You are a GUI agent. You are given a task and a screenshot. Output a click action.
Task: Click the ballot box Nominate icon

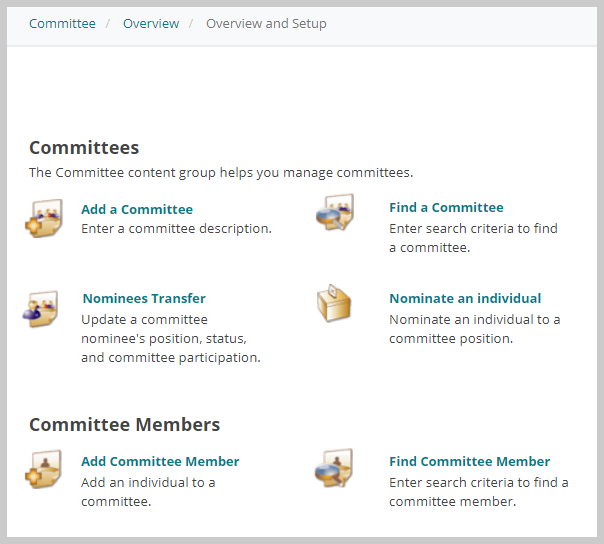click(334, 303)
